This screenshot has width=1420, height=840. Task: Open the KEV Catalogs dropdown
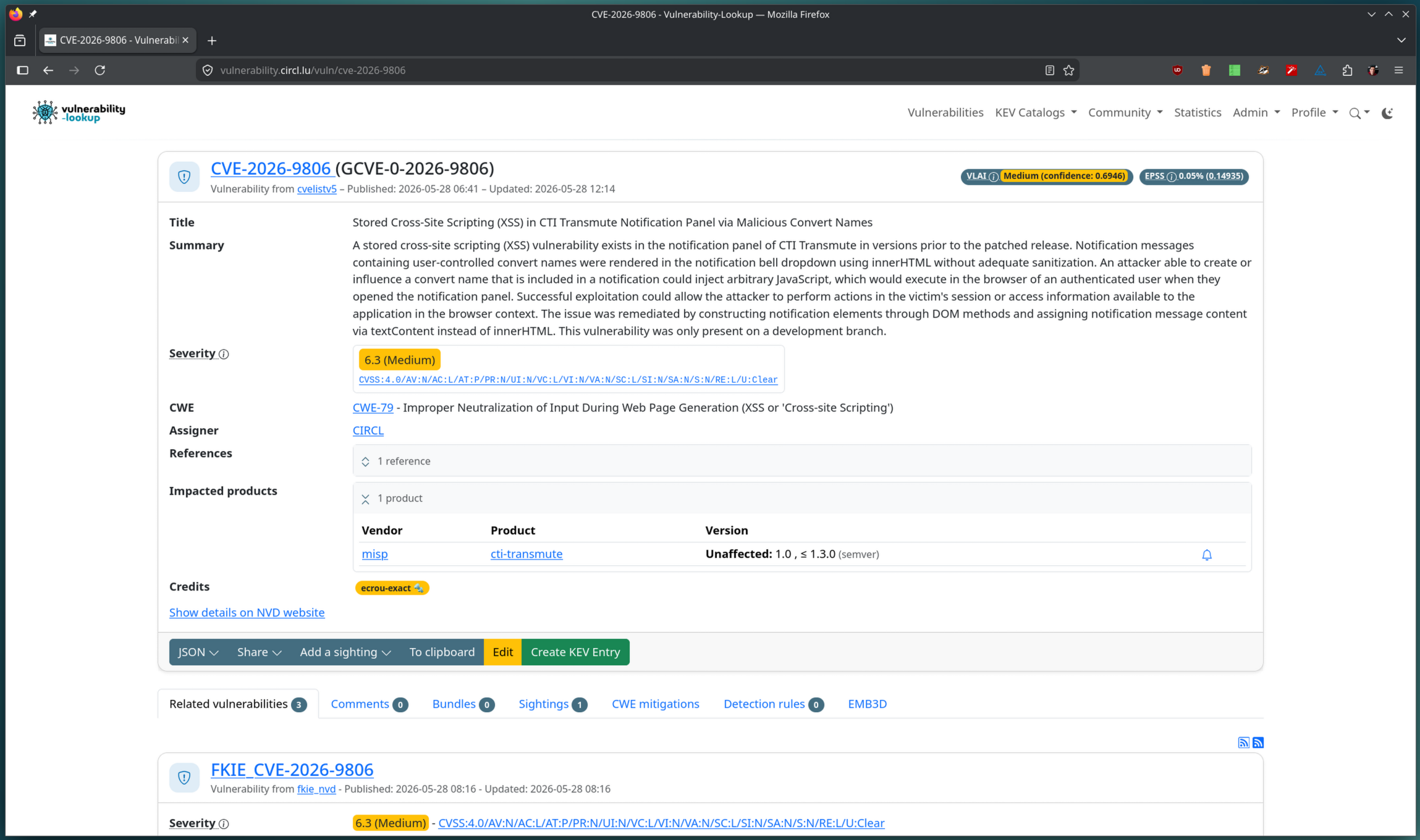pos(1036,112)
